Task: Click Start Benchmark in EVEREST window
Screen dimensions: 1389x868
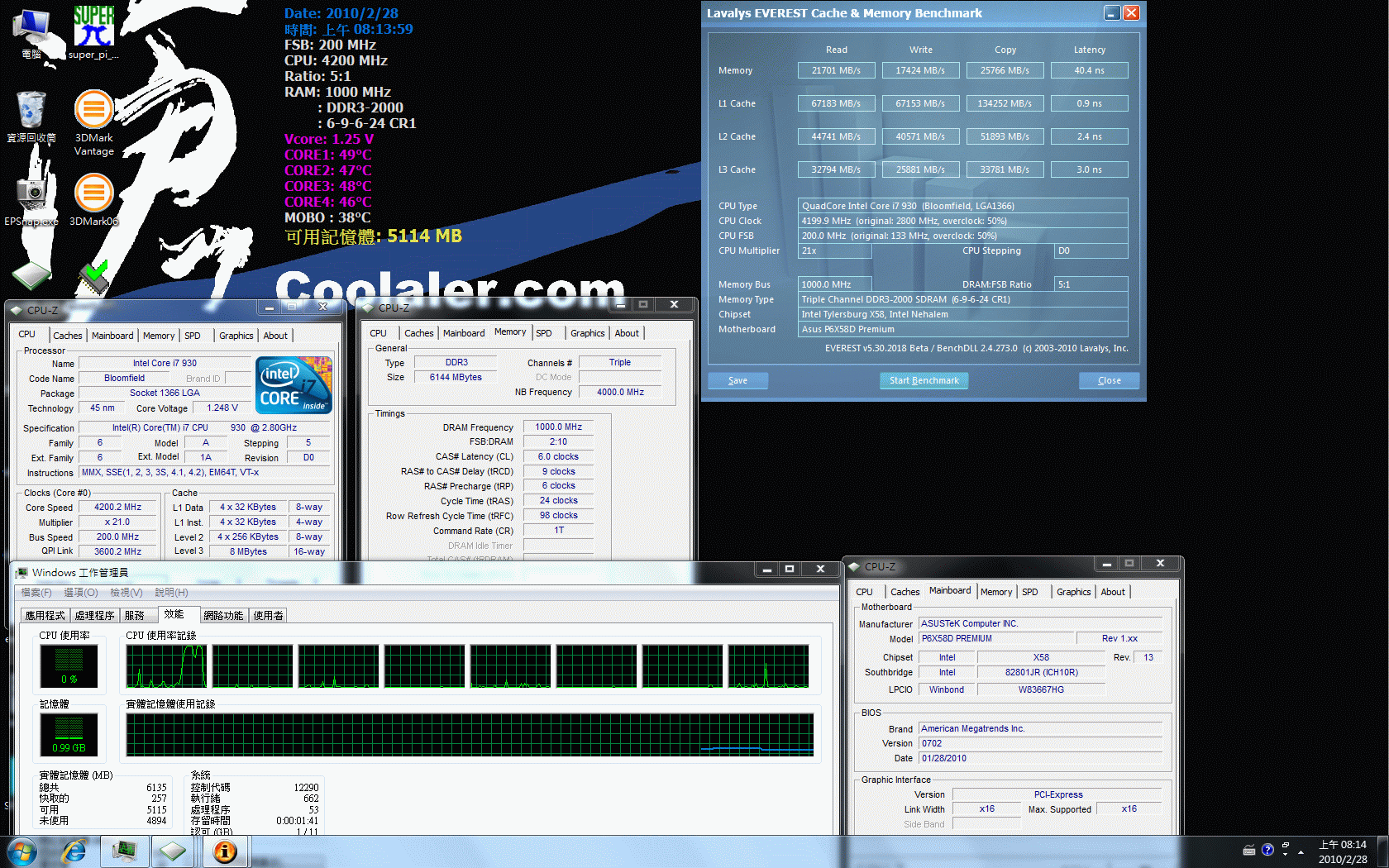Action: click(924, 380)
